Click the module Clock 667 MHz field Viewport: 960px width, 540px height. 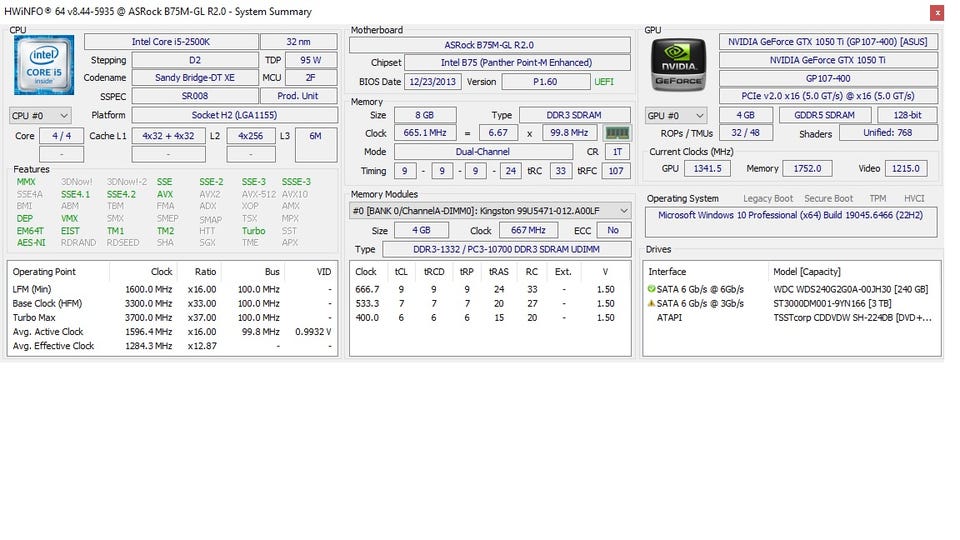[x=528, y=230]
